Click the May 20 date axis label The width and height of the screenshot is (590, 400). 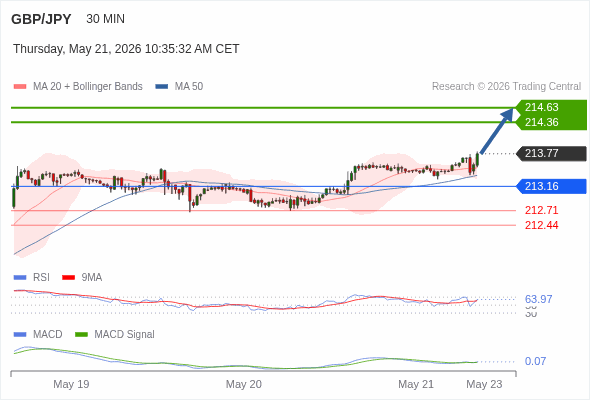(243, 384)
